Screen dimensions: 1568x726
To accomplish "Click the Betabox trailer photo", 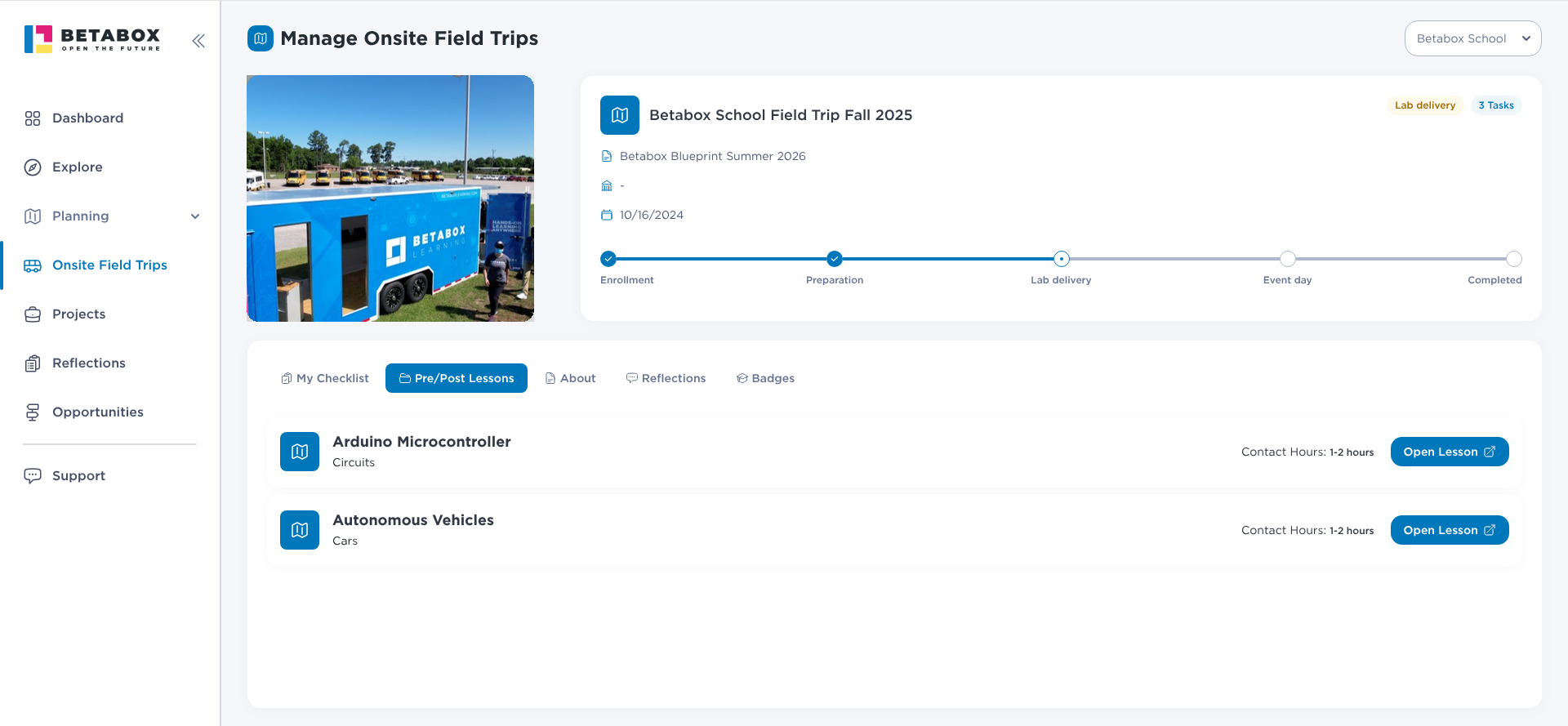I will tap(390, 198).
